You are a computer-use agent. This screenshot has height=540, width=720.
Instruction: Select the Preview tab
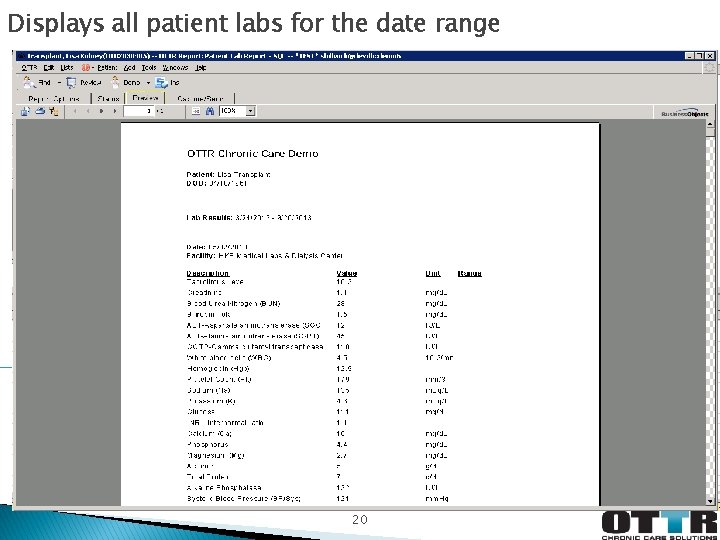(x=145, y=98)
